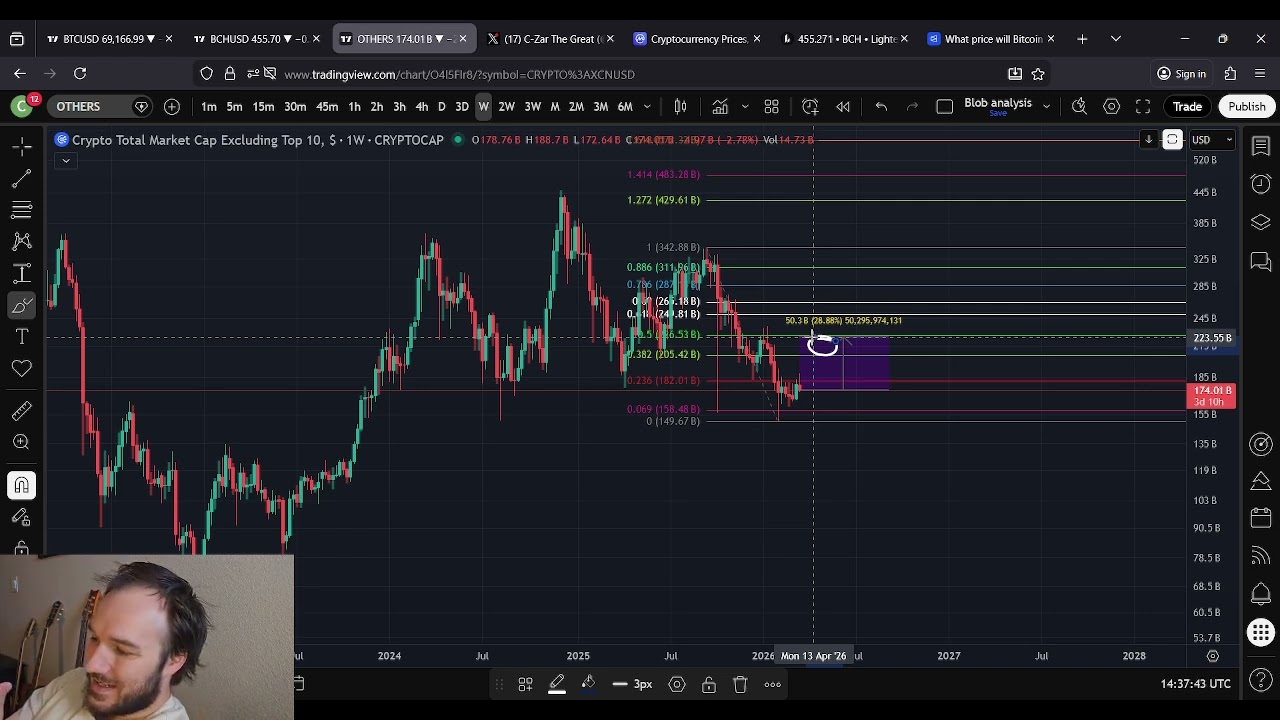Open time axis settings gear
This screenshot has width=1280, height=720.
click(x=1212, y=656)
